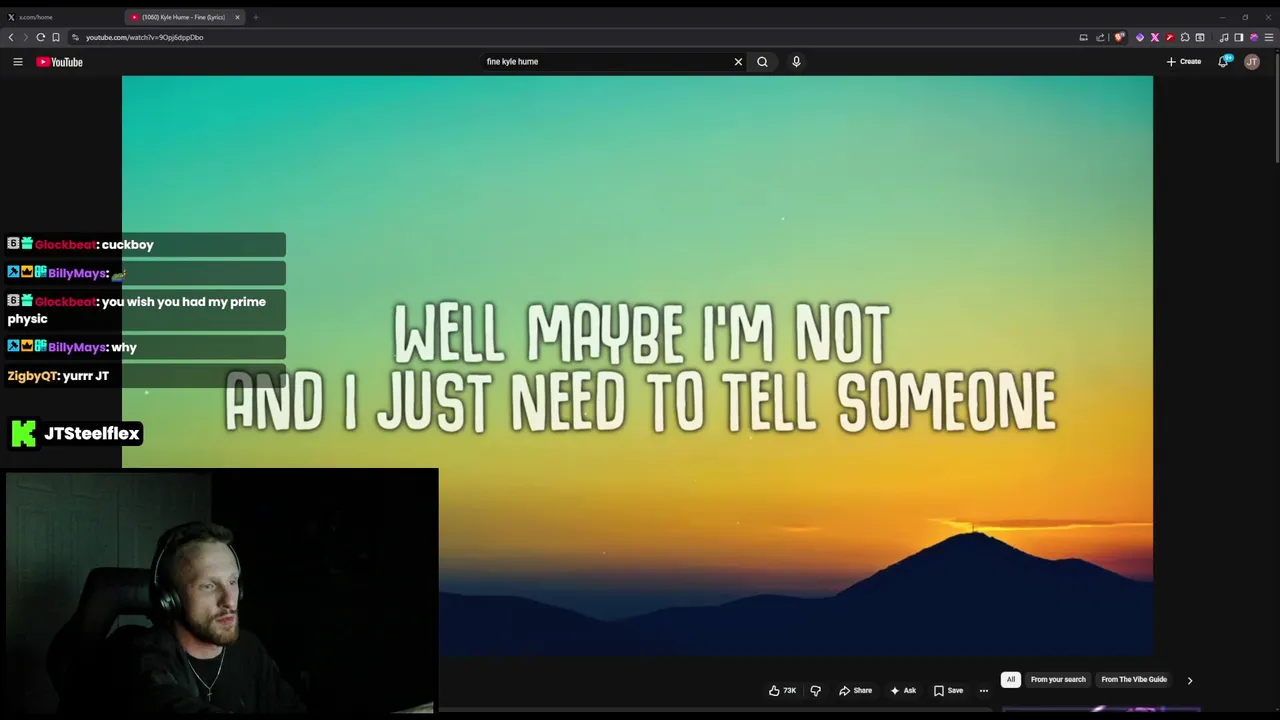Reload the current page
This screenshot has height=720, width=1280.
click(40, 37)
